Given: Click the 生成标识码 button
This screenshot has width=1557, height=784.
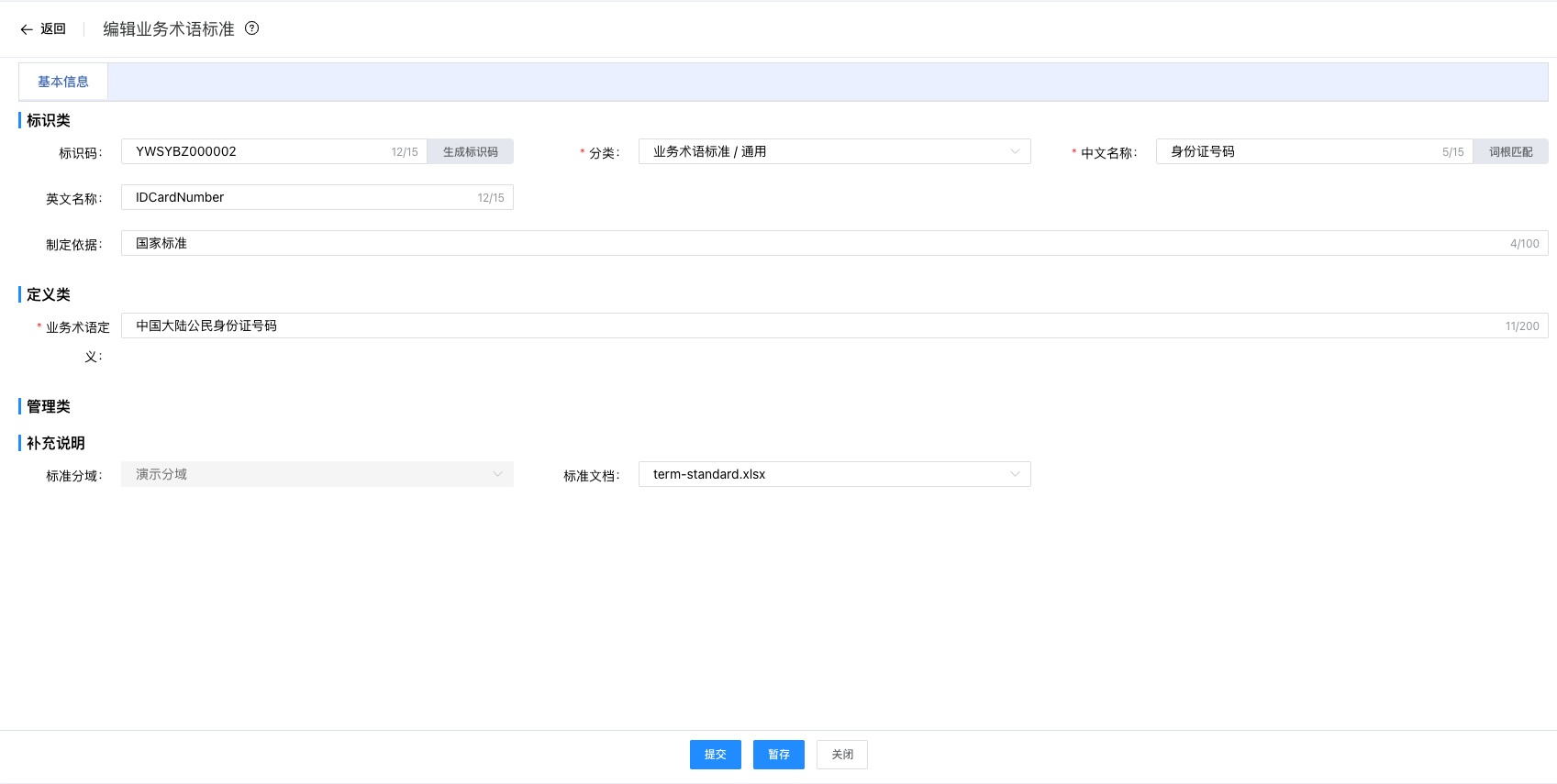Looking at the screenshot, I should point(470,151).
